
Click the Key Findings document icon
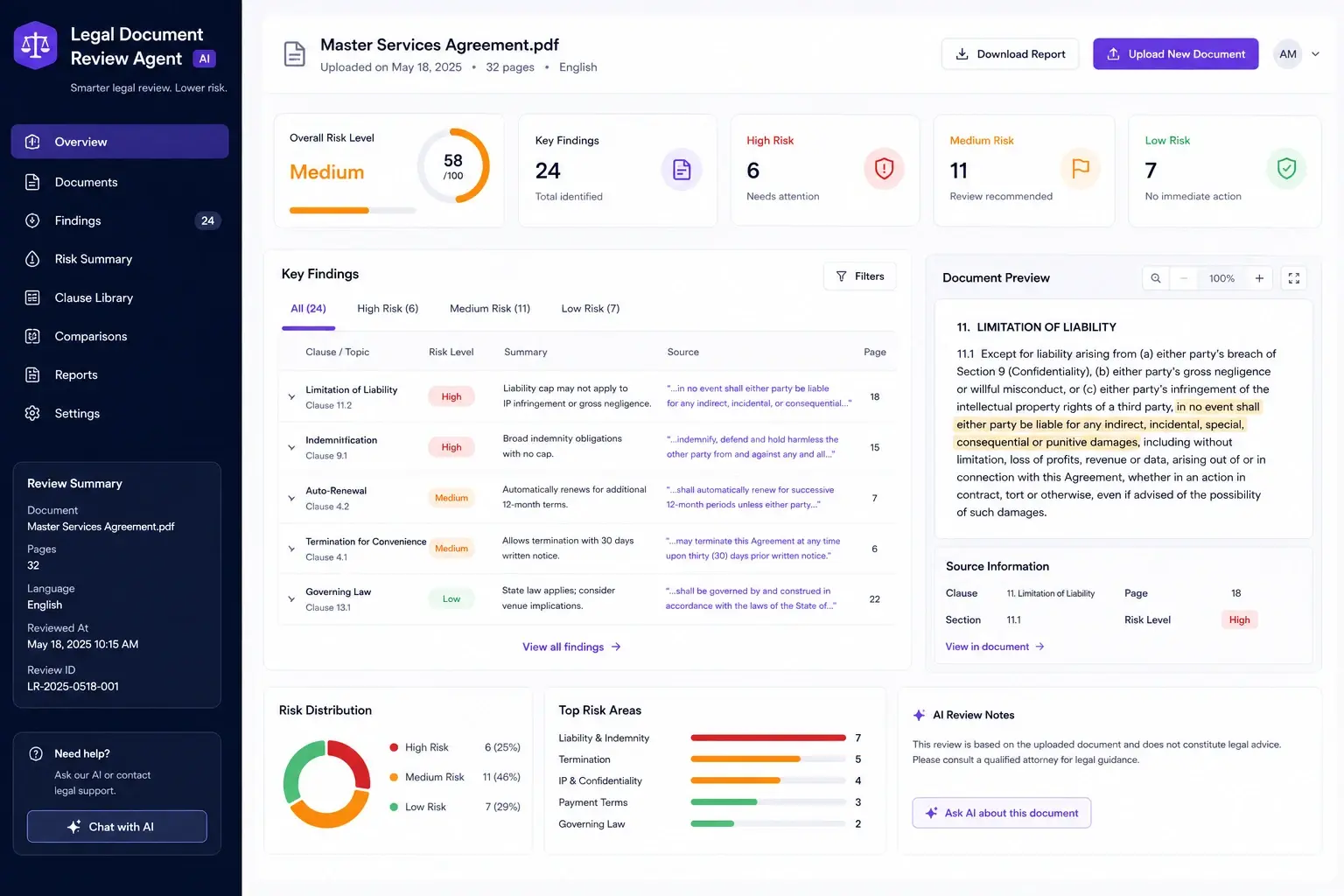[682, 170]
